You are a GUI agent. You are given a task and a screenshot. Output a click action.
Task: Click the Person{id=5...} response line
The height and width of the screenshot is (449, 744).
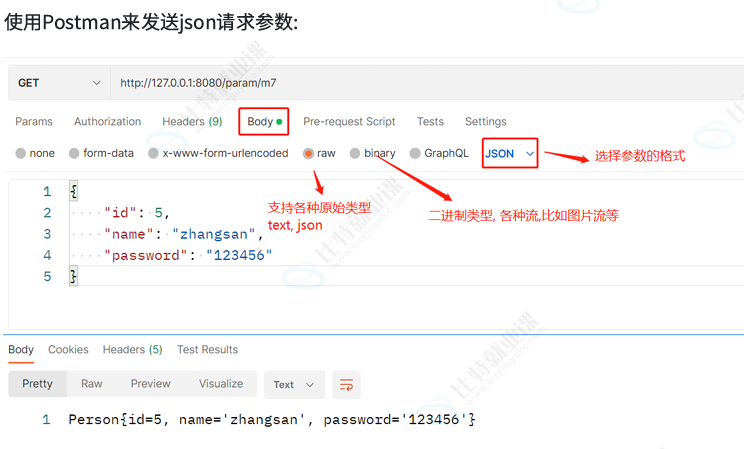(x=272, y=420)
